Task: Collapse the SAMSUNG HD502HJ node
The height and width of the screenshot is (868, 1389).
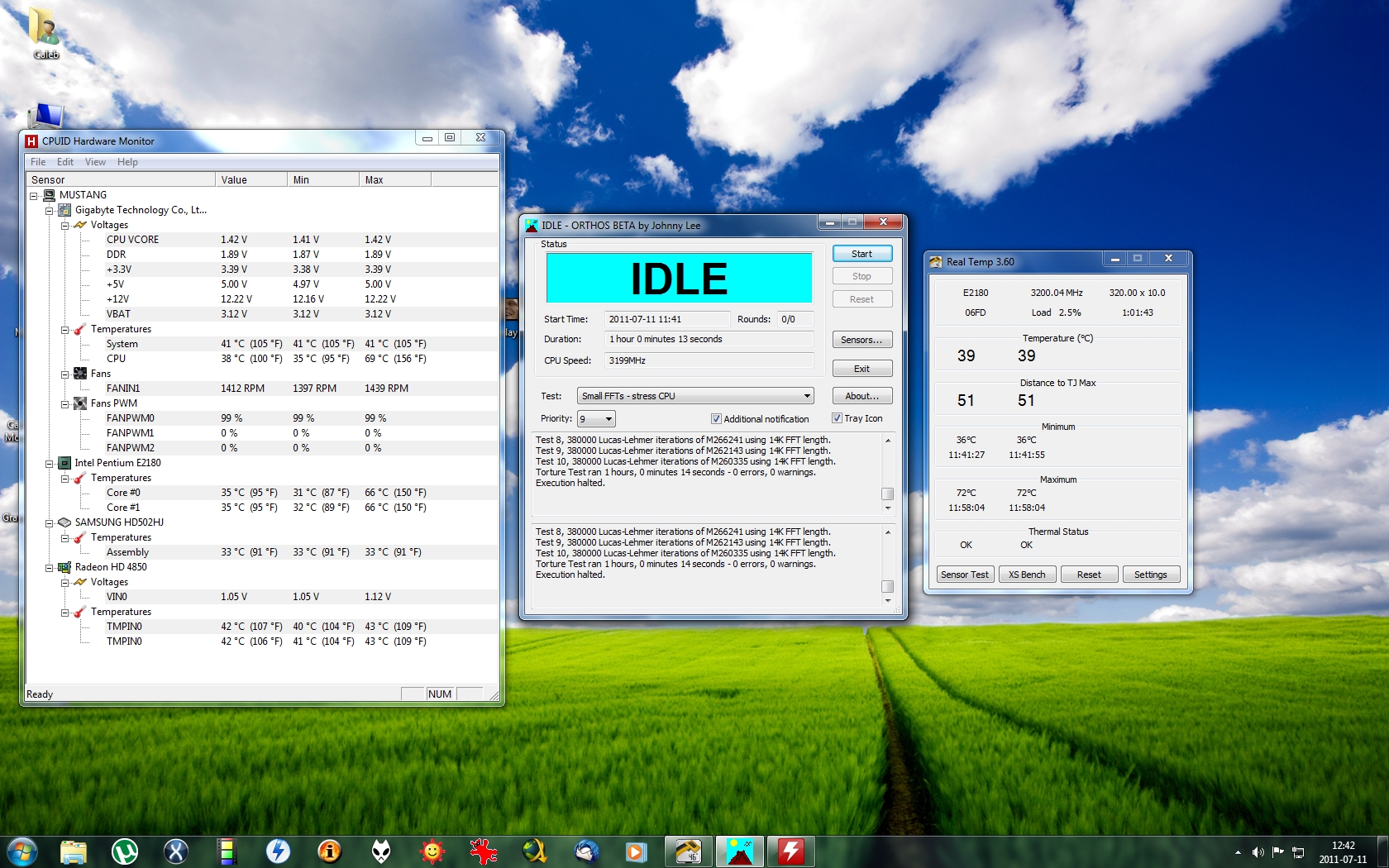Action: coord(49,523)
